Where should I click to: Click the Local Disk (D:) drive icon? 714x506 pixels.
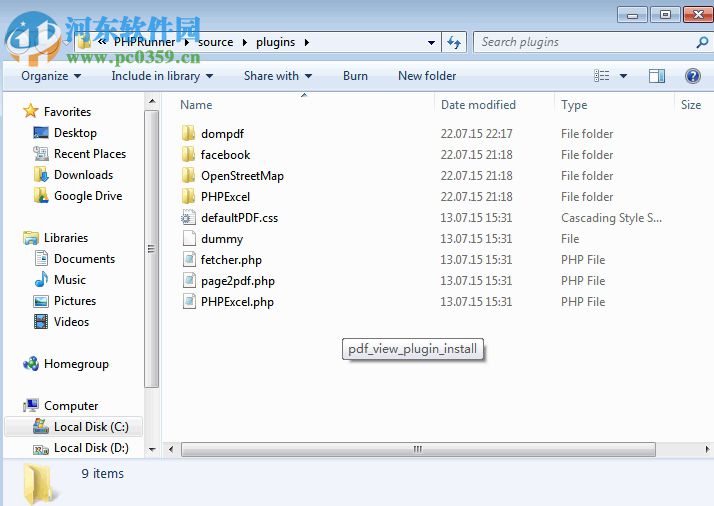[x=41, y=449]
